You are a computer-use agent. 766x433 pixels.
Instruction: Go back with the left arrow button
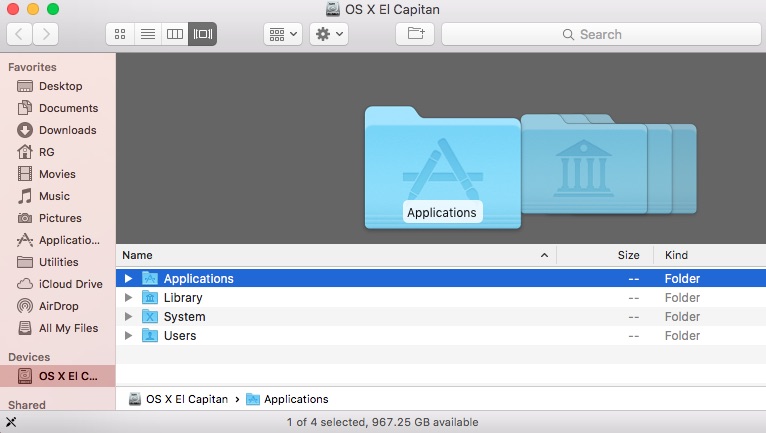point(20,34)
